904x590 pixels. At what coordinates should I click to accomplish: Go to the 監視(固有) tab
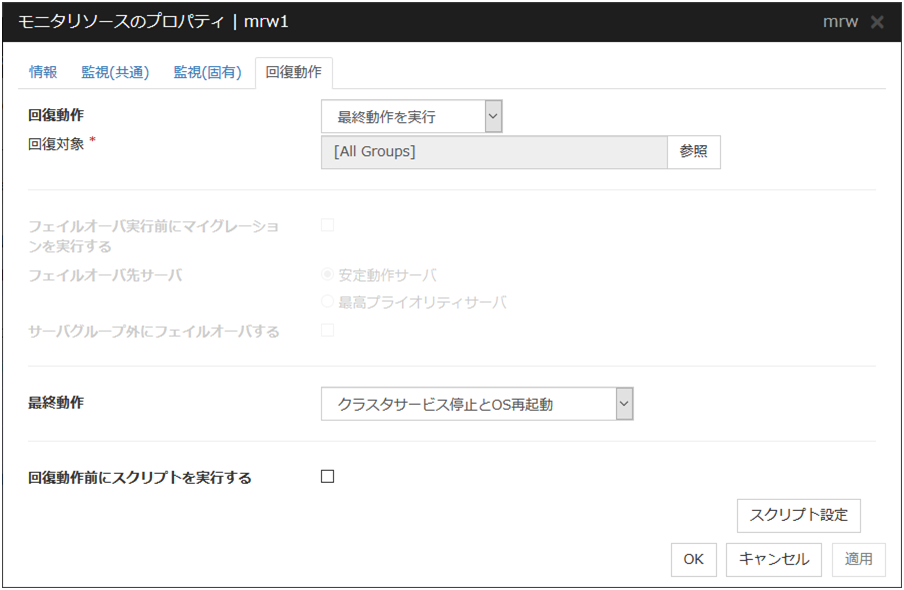coord(207,73)
